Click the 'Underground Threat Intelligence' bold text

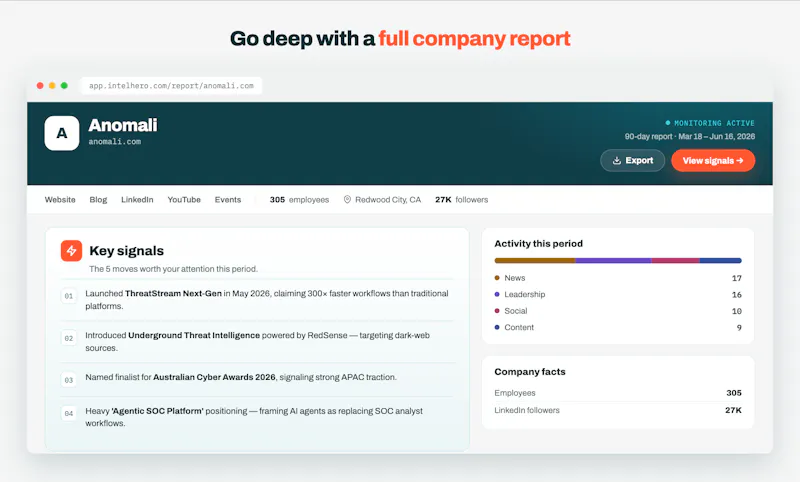(194, 335)
